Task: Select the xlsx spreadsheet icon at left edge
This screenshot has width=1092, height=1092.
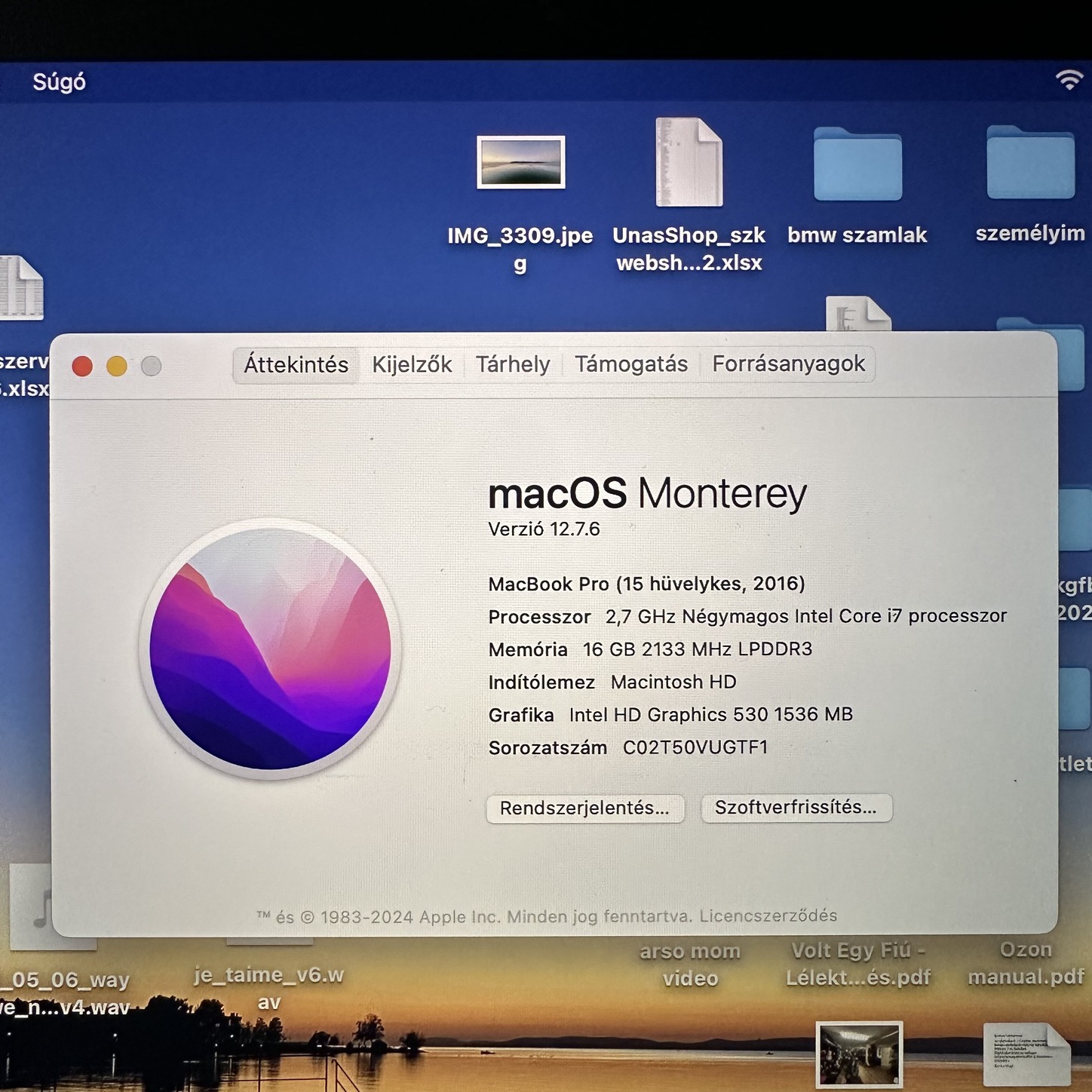Action: coord(21,287)
